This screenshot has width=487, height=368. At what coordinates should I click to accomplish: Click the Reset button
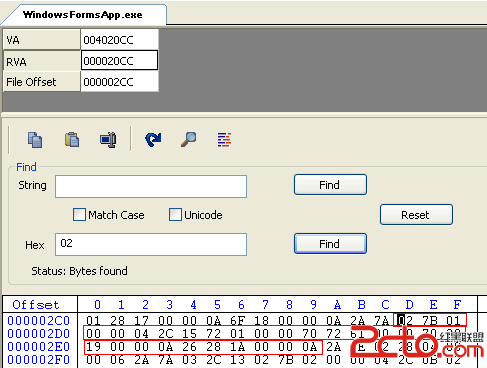click(x=416, y=214)
